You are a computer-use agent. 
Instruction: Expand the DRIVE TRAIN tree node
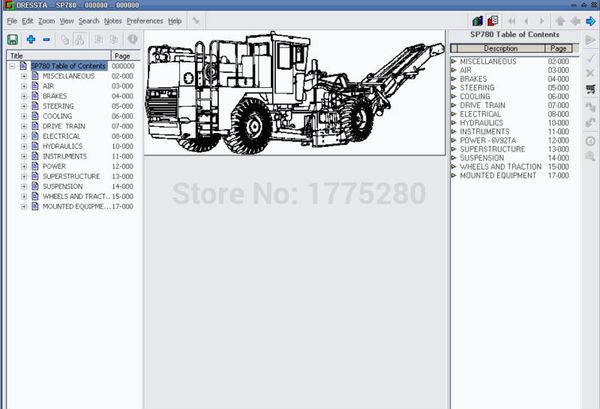click(24, 126)
